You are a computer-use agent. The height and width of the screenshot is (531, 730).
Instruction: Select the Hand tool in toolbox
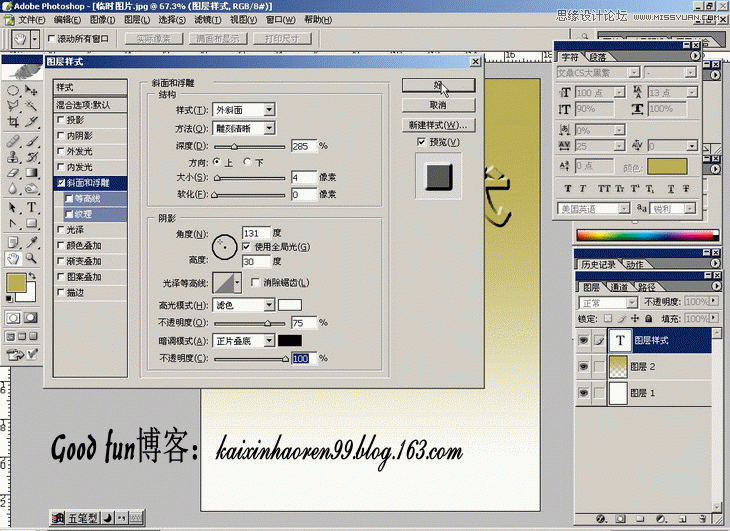tap(13, 258)
